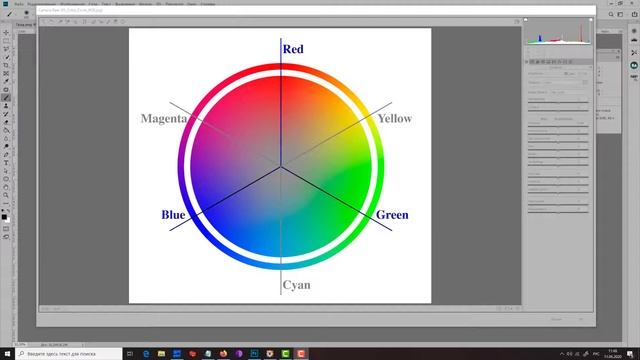Open the Справка menu

pos(208,4)
